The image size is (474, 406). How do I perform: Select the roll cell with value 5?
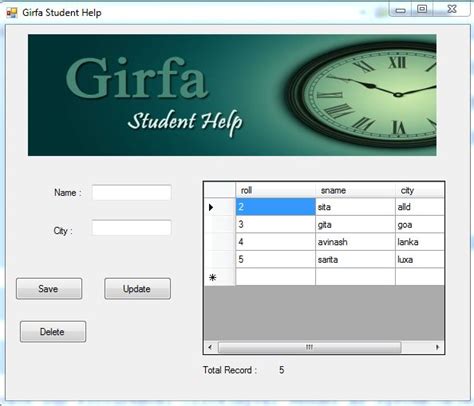[275, 259]
